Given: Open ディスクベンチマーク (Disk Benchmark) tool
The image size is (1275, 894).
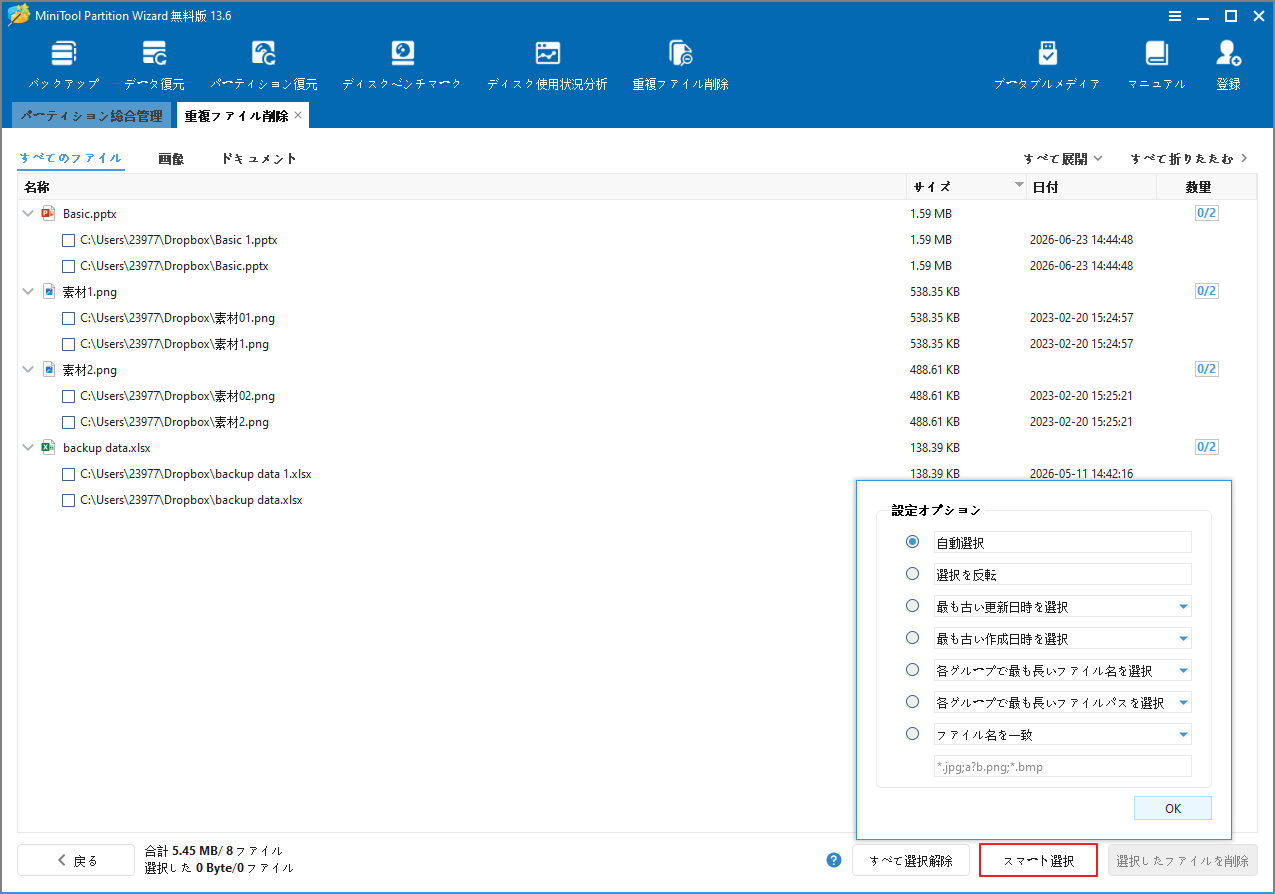Looking at the screenshot, I should tap(402, 66).
